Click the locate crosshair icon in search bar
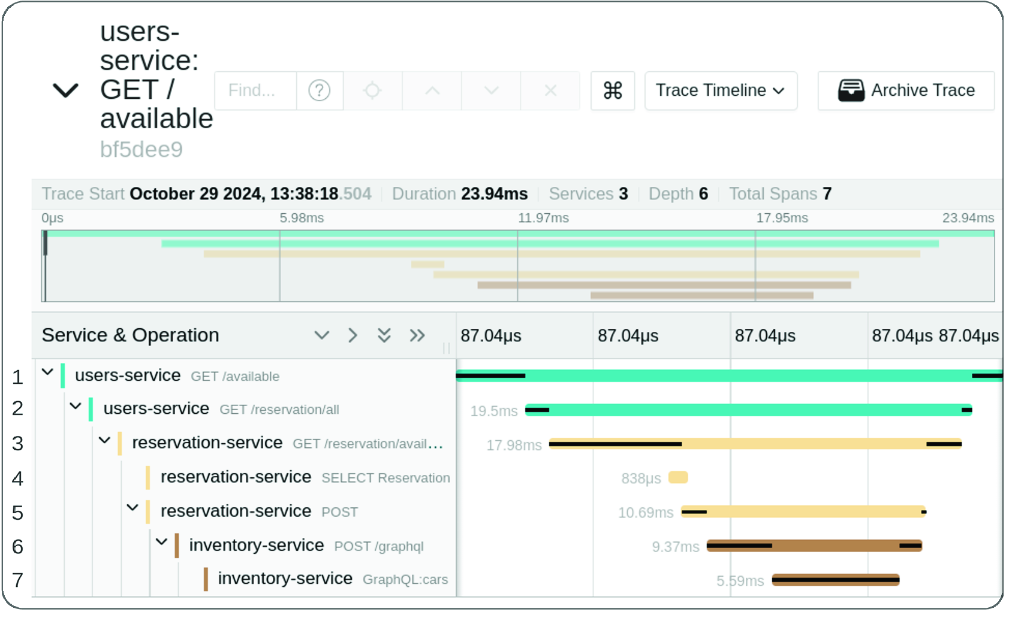Image resolution: width=1012 pixels, height=624 pixels. click(372, 90)
